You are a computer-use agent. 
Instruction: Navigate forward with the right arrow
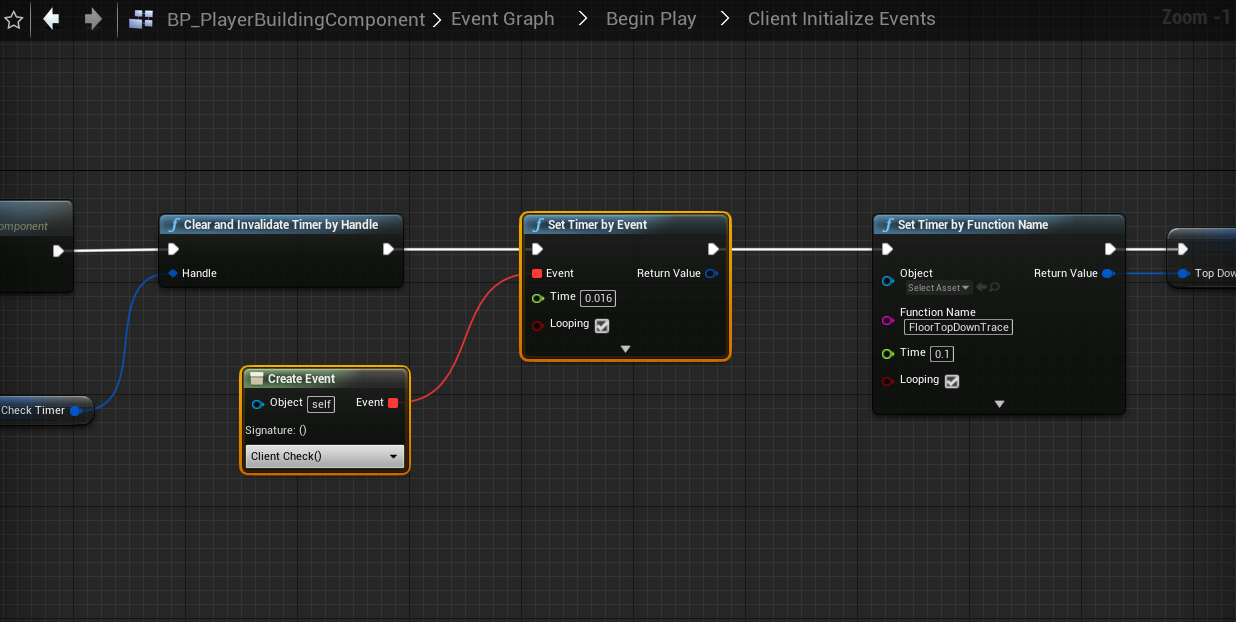pyautogui.click(x=93, y=19)
